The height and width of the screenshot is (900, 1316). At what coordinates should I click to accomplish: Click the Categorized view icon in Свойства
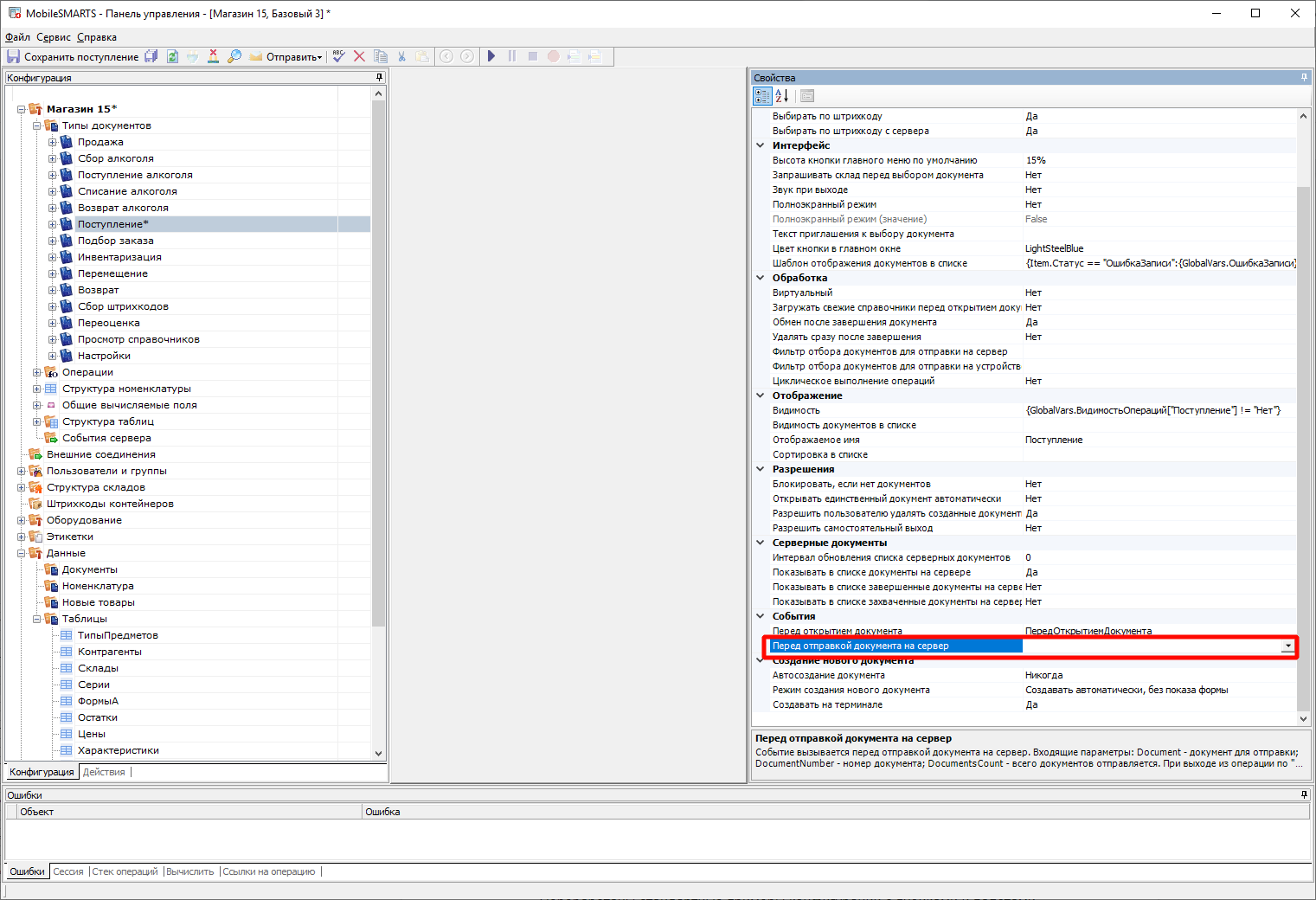(762, 96)
